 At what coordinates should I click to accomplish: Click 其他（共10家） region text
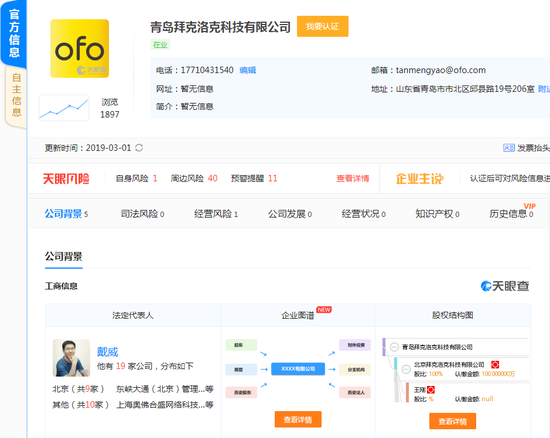tap(81, 405)
